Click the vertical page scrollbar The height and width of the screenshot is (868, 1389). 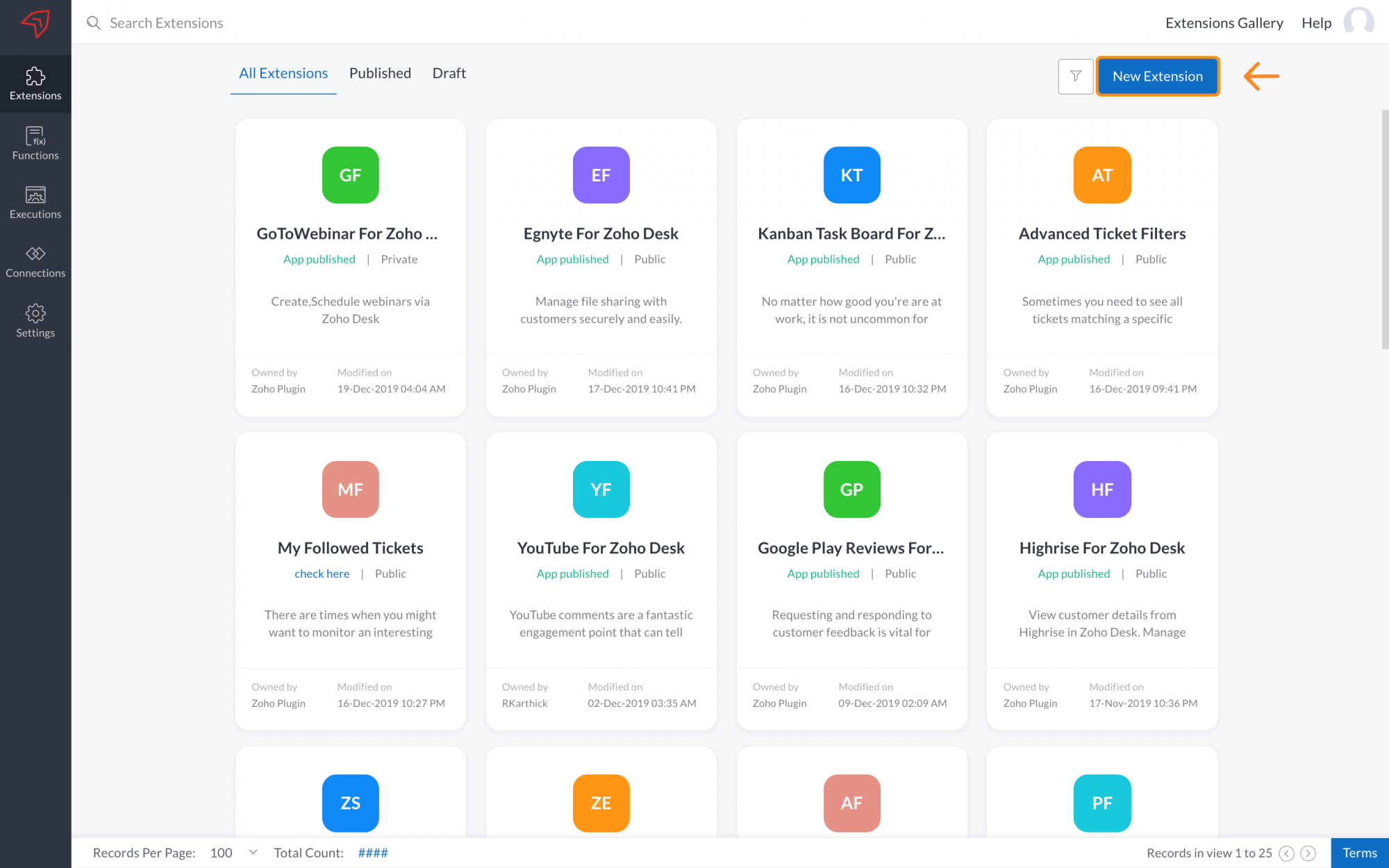pos(1385,229)
